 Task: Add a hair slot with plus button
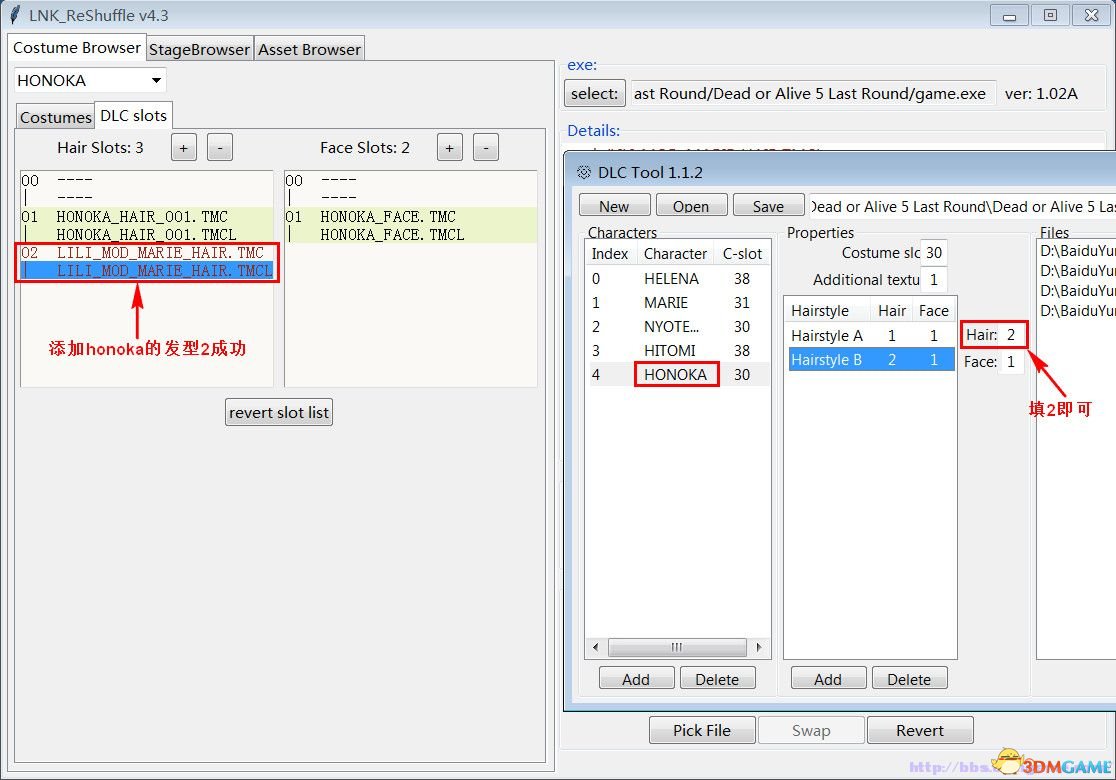point(184,148)
